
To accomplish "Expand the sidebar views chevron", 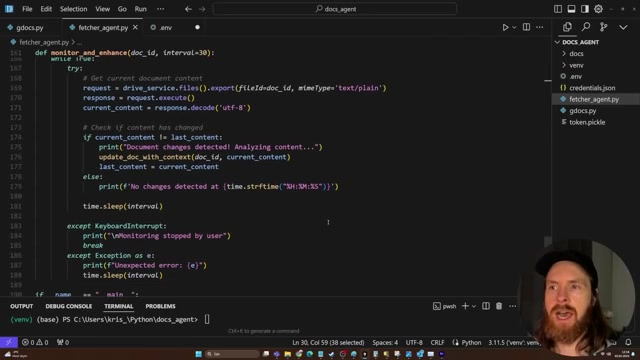I will click(x=623, y=27).
